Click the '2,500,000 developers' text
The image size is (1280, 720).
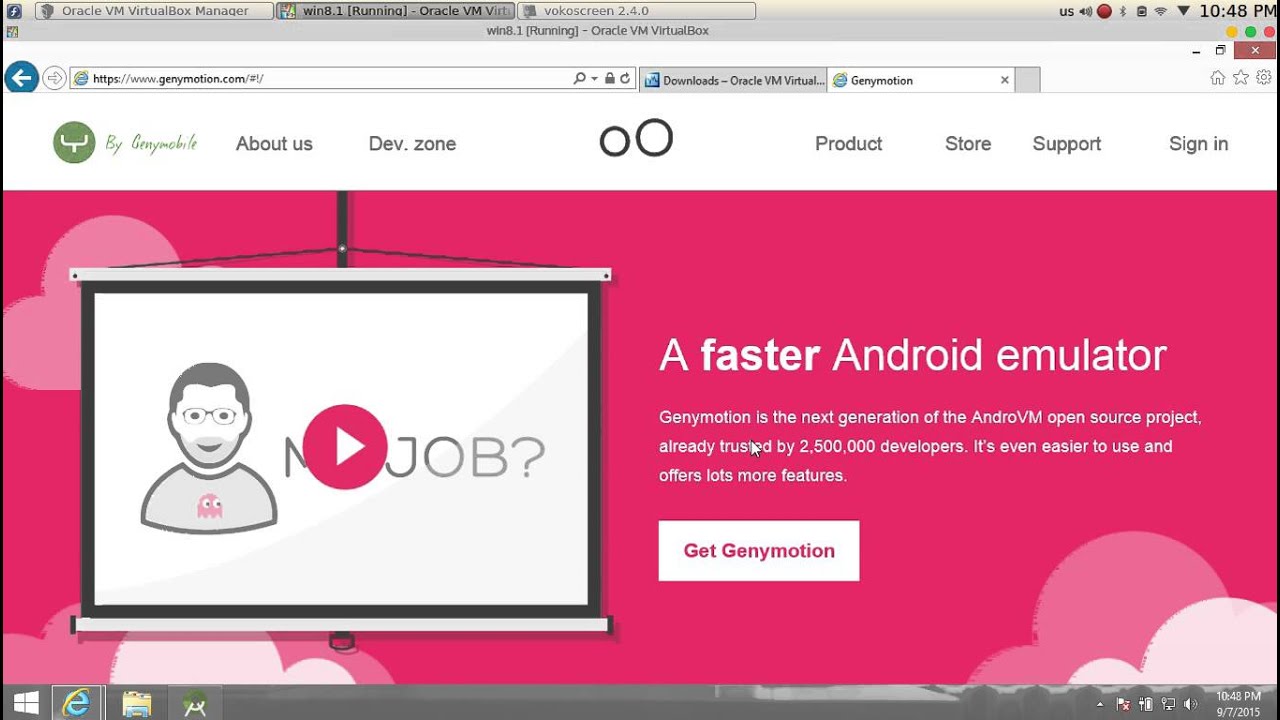[x=882, y=446]
